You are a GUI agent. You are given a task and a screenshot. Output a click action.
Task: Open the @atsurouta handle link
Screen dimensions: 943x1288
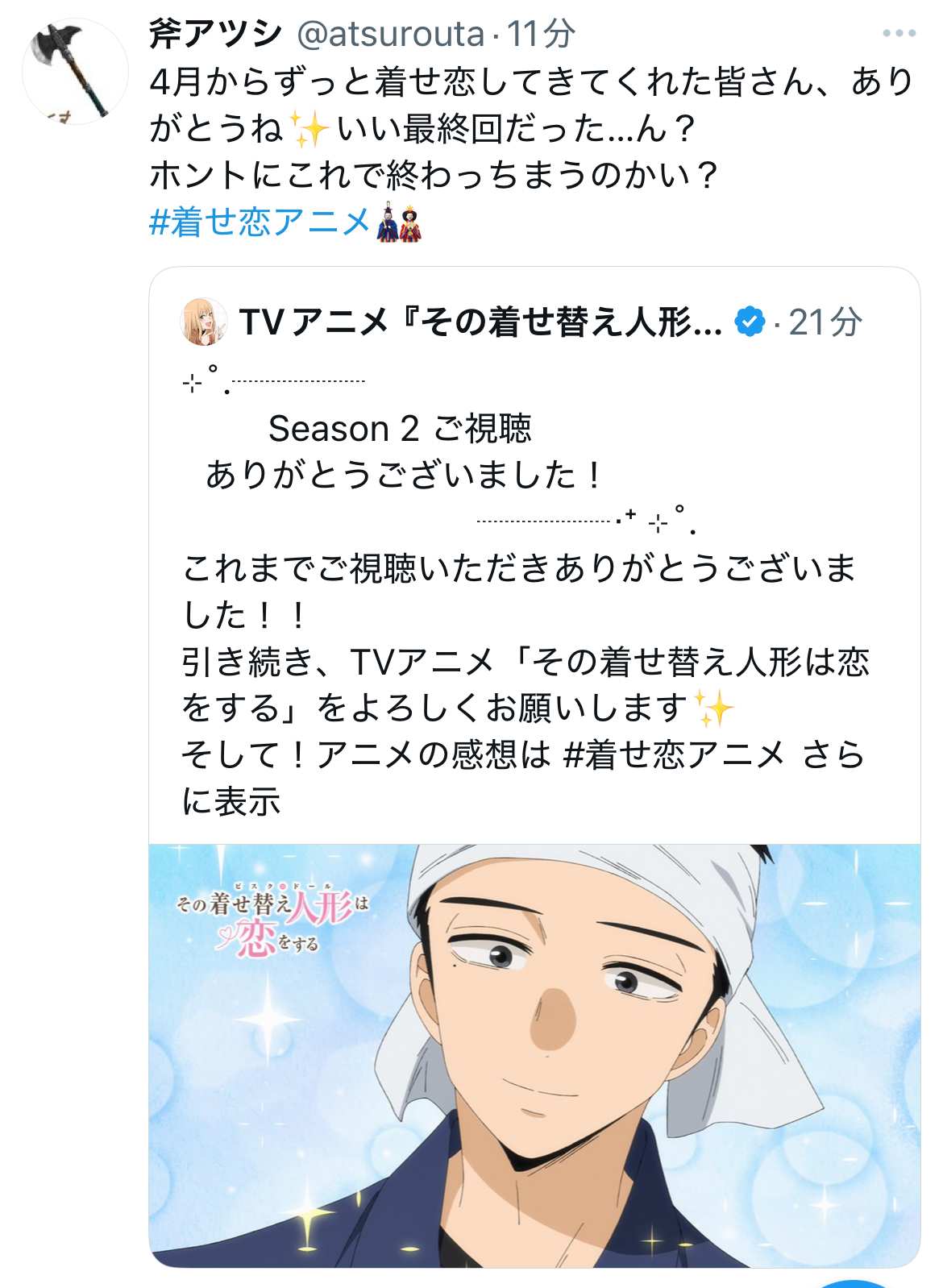(391, 34)
